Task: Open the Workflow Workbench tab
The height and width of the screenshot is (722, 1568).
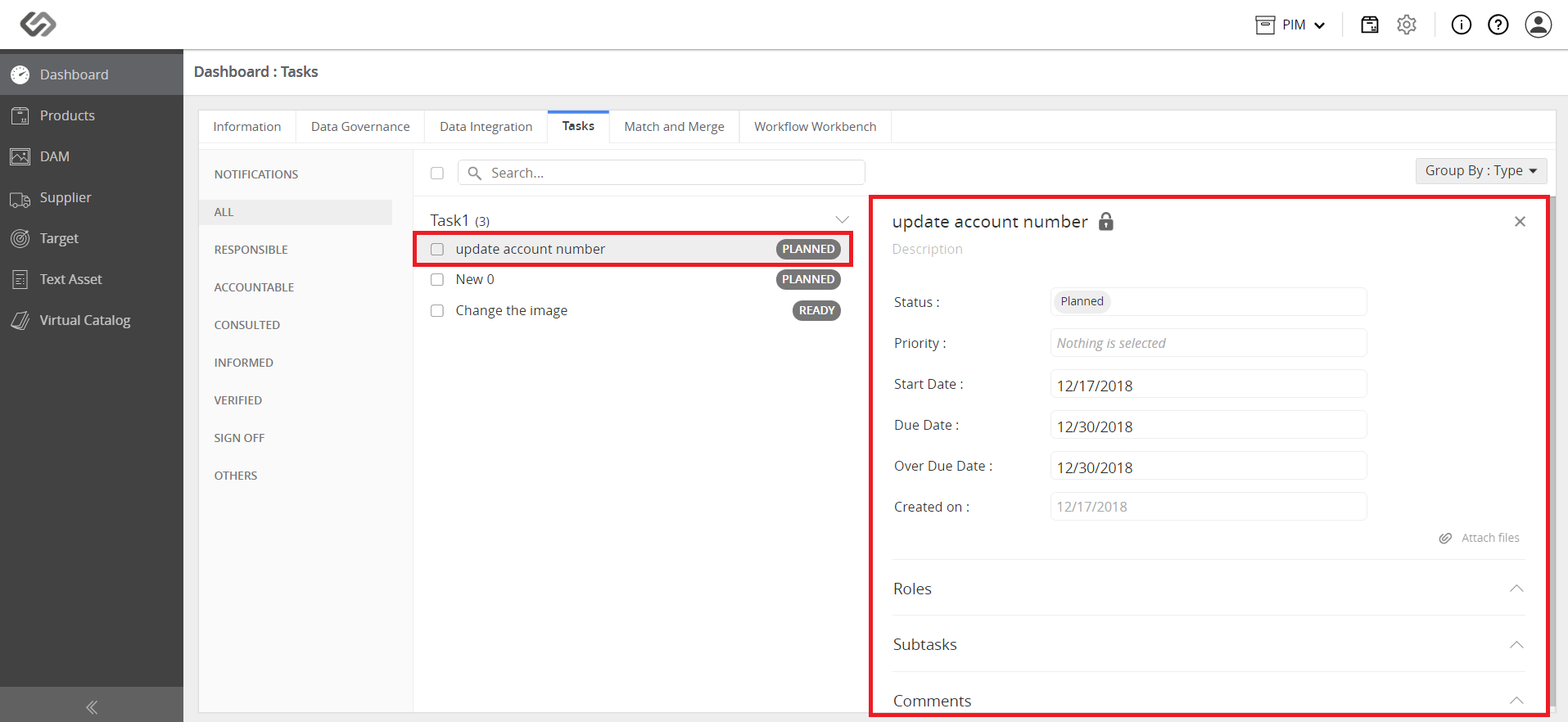Action: [x=815, y=126]
